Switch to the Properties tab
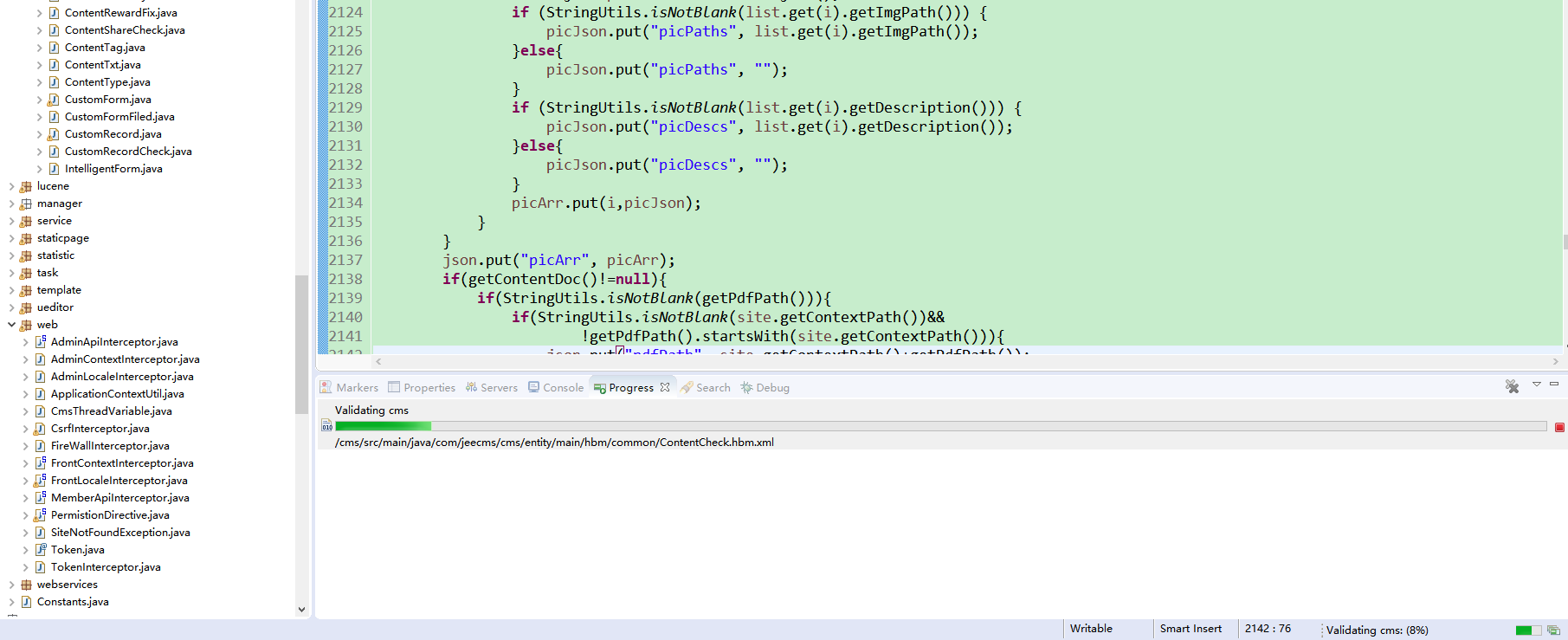This screenshot has width=1568, height=640. (422, 388)
